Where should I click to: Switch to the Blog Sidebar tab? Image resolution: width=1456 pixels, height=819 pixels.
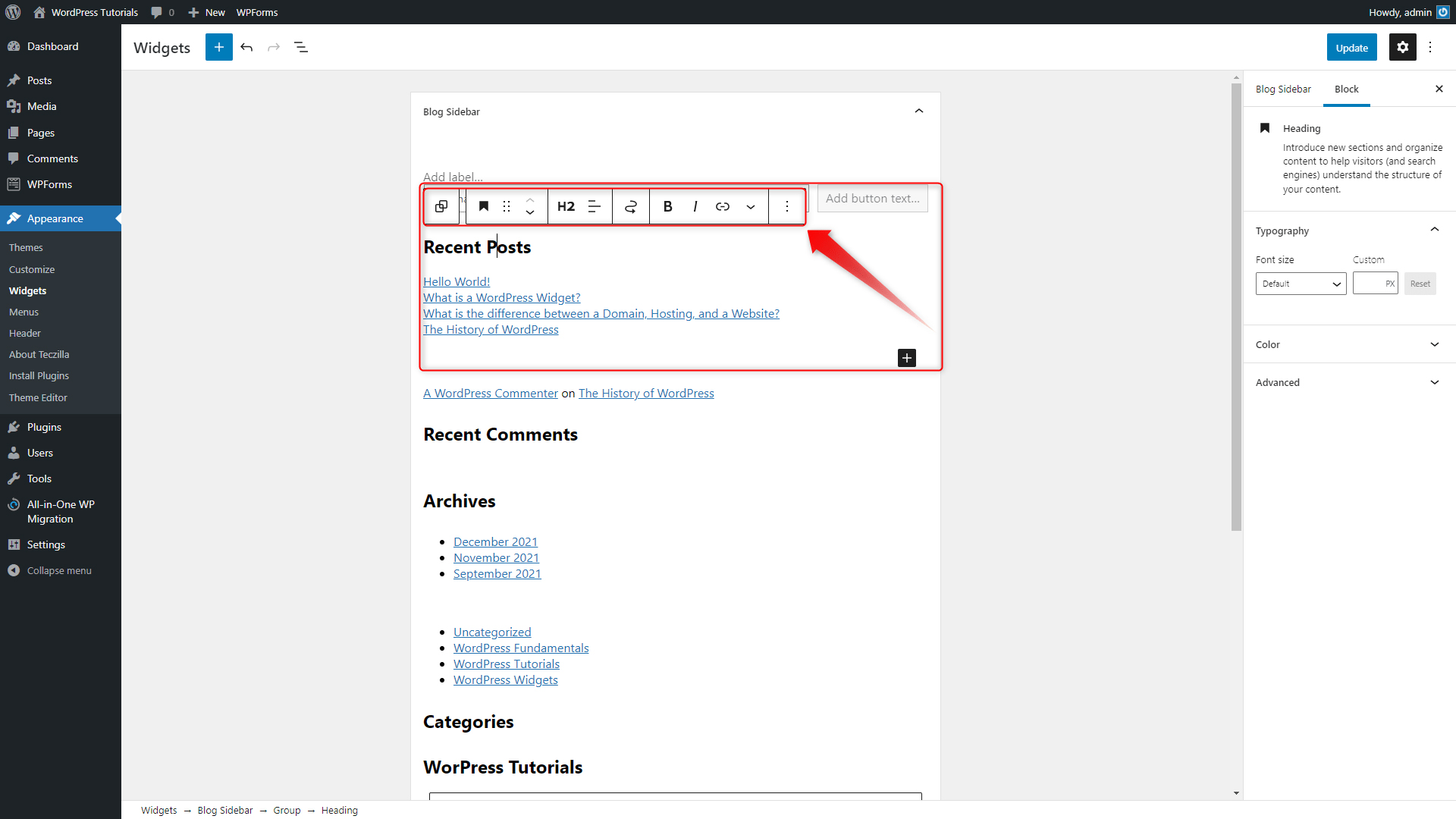click(x=1283, y=89)
